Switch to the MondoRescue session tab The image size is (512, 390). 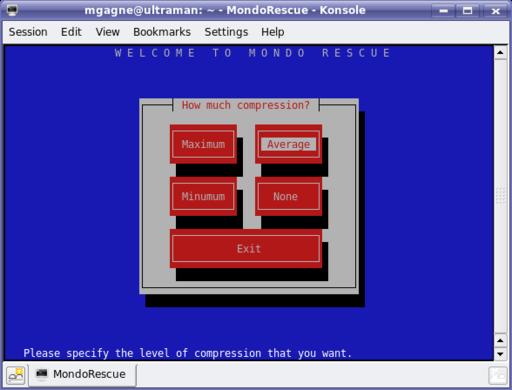tap(82, 374)
